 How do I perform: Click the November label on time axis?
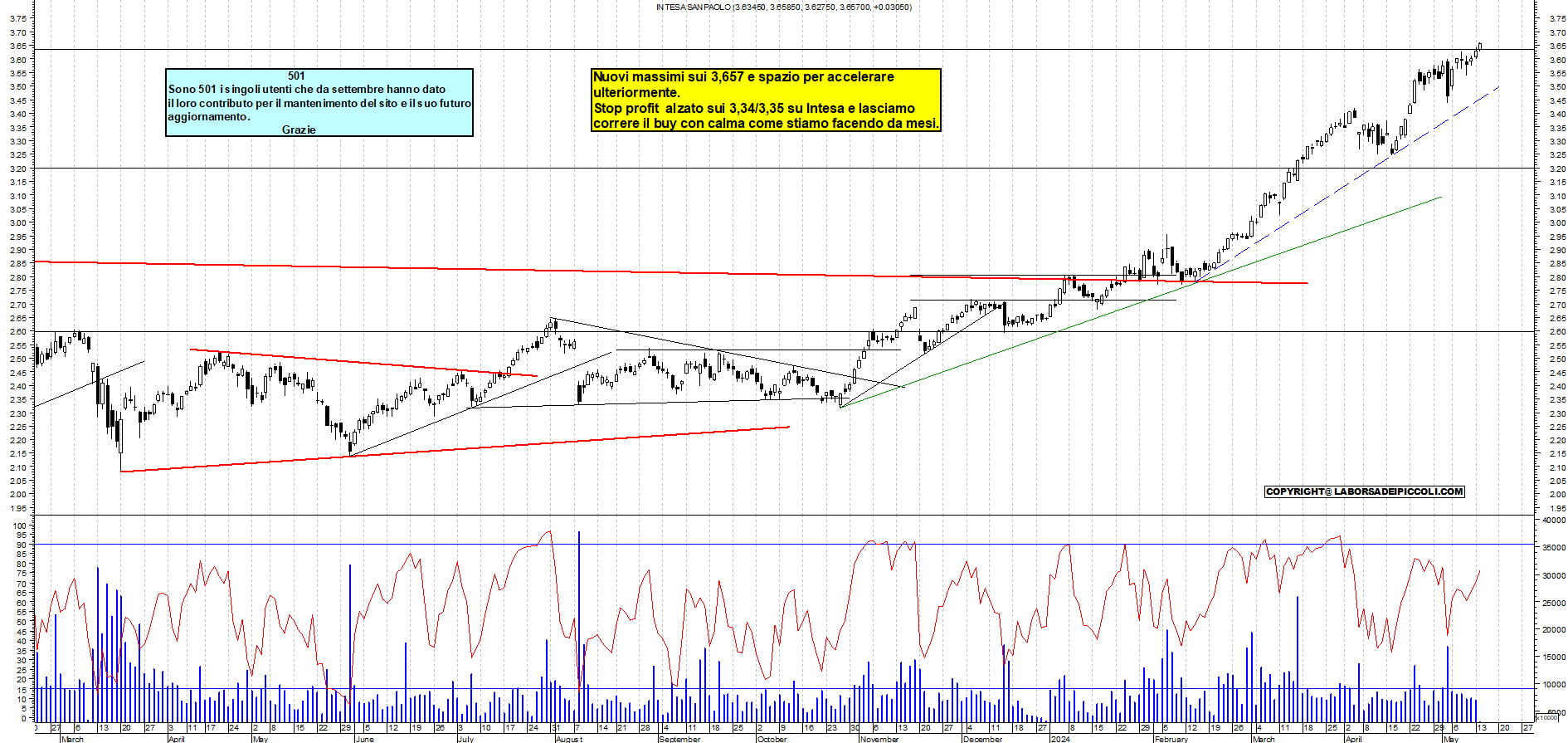879,739
